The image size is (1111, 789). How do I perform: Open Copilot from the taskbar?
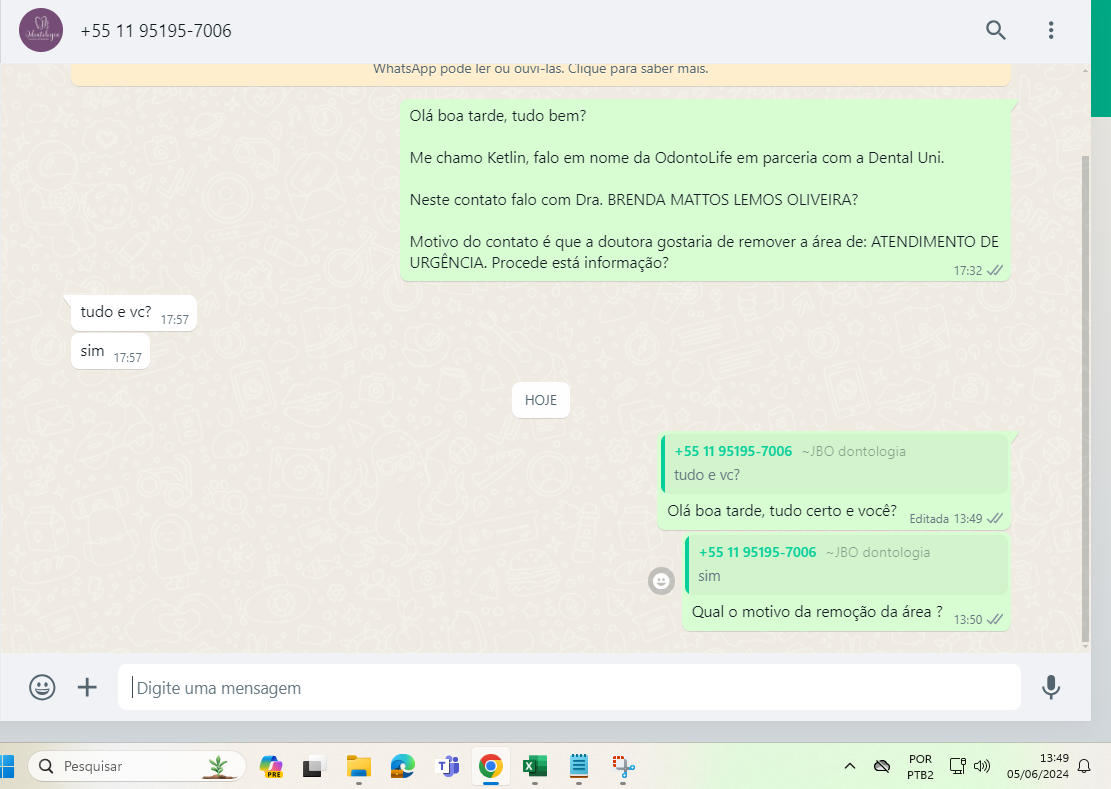271,766
